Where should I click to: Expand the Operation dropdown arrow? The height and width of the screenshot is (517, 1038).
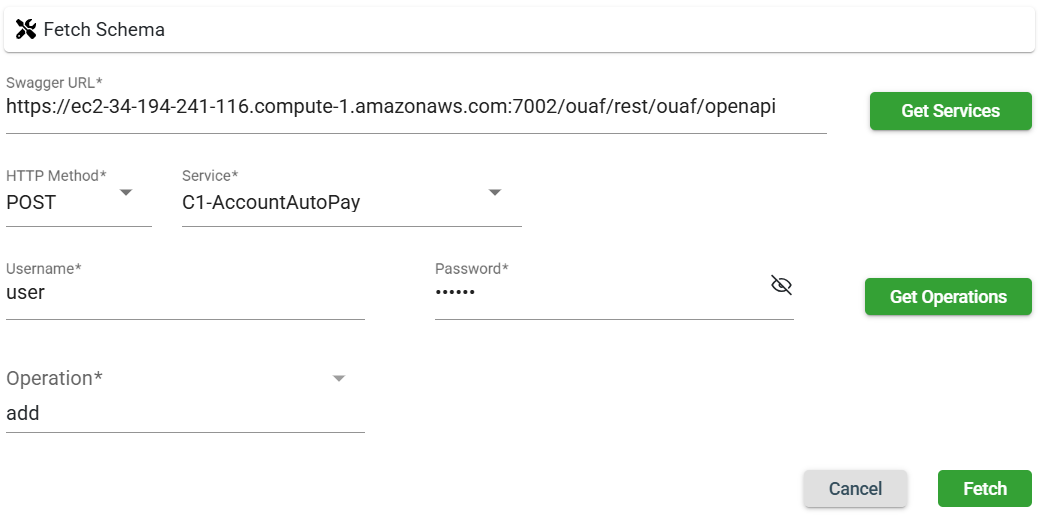tap(339, 378)
